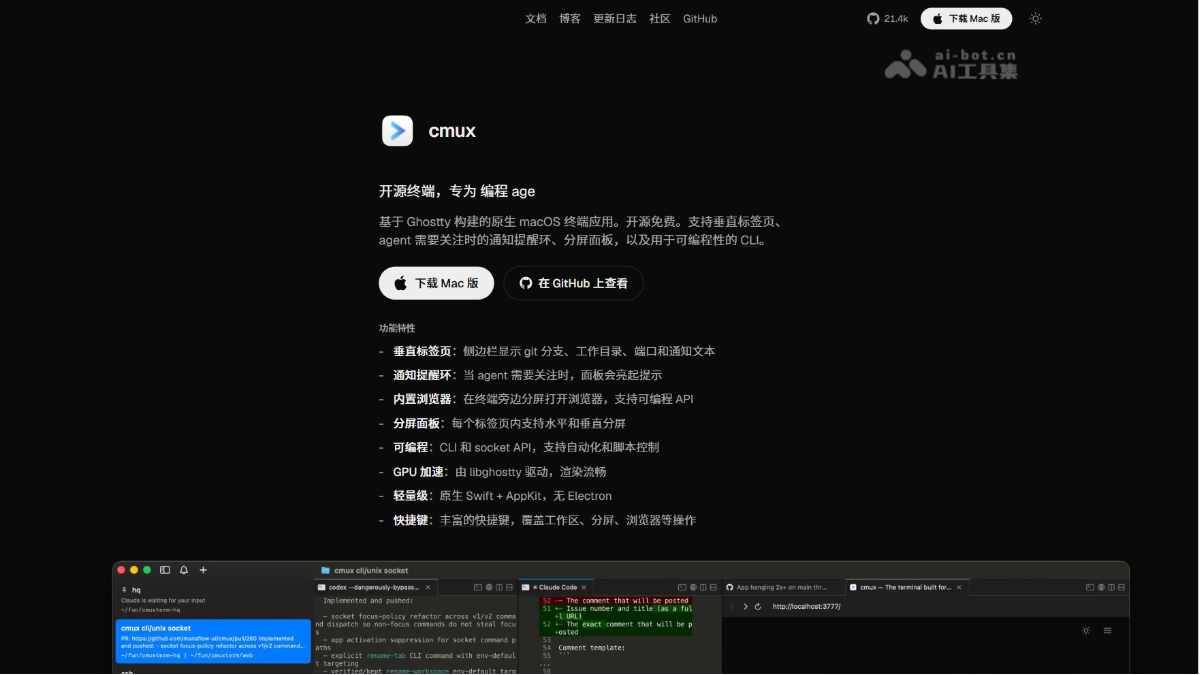The height and width of the screenshot is (675, 1200).
Task: Click the GPU 加速 feature text
Action: 418,472
